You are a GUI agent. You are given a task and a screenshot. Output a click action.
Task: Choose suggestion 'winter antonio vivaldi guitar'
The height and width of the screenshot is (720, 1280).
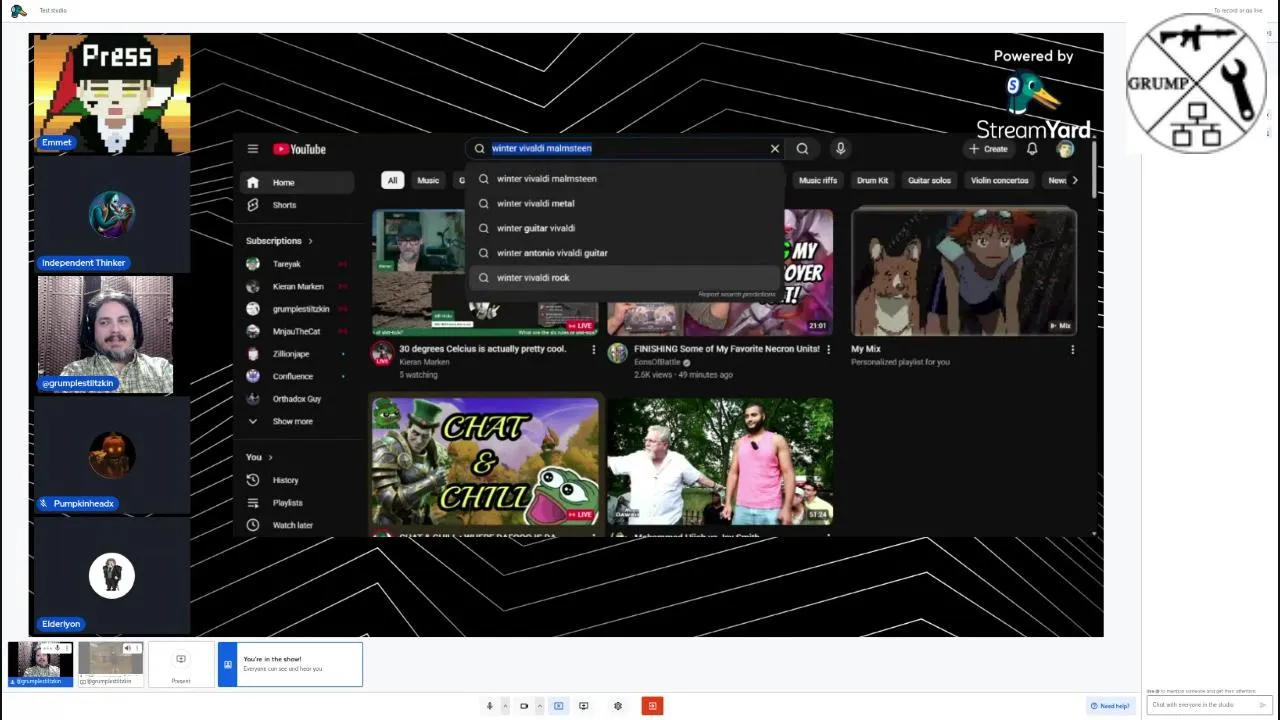coord(625,253)
